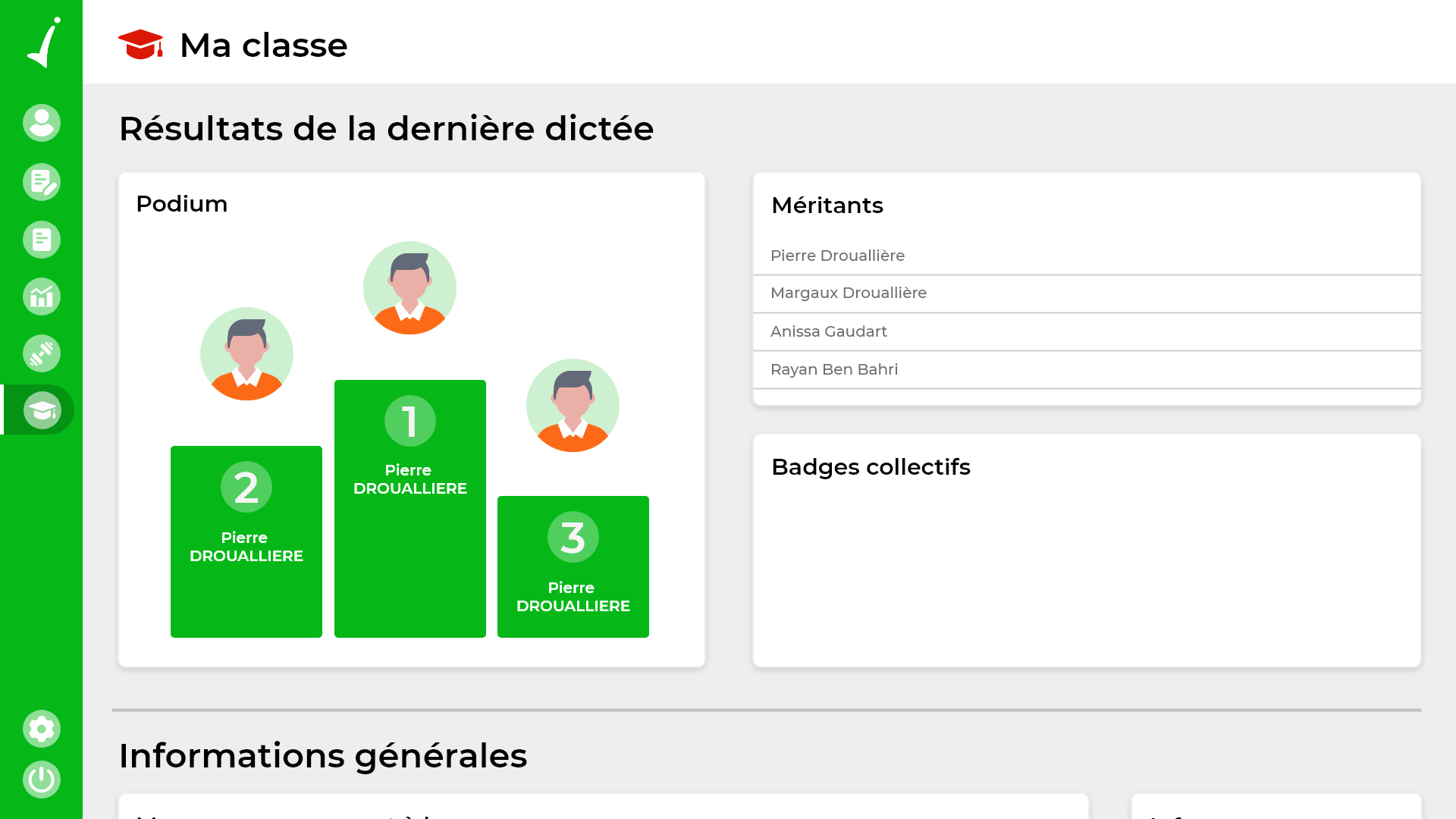Screen dimensions: 1456x819
Task: Select Anissa Gaudart in Méritants list
Action: [828, 331]
